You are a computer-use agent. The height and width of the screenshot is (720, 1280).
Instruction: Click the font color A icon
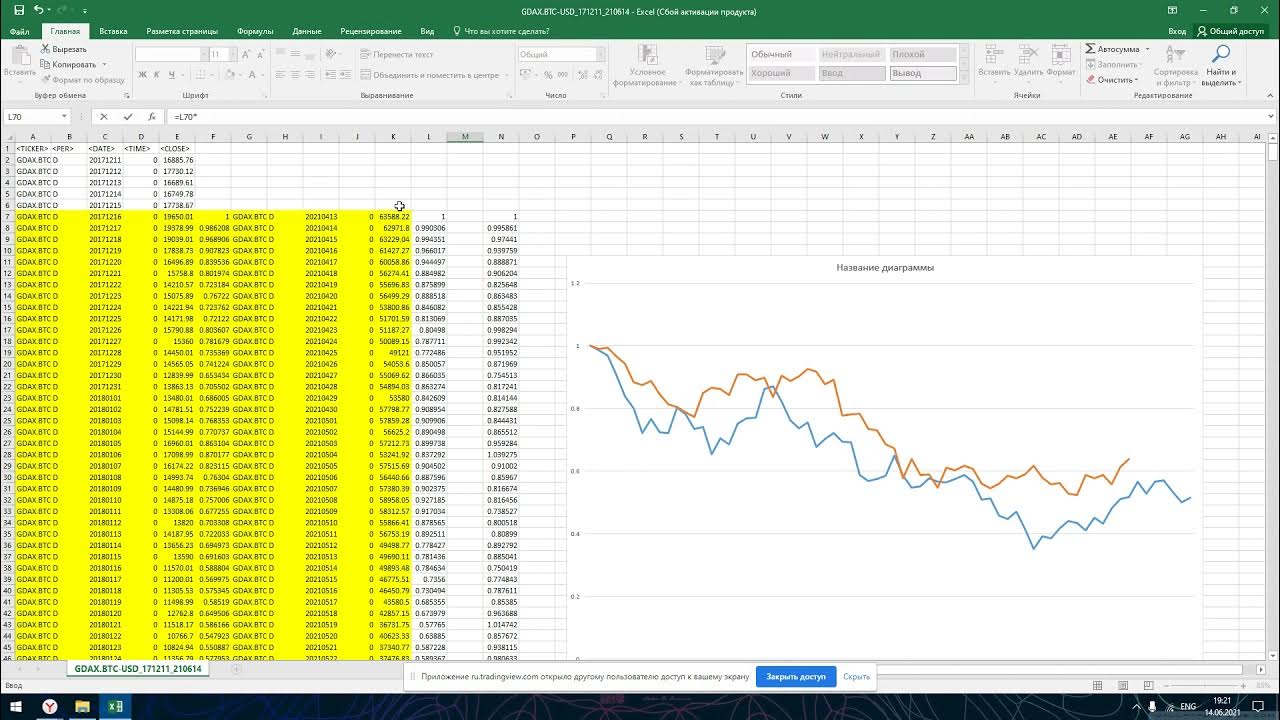click(252, 74)
